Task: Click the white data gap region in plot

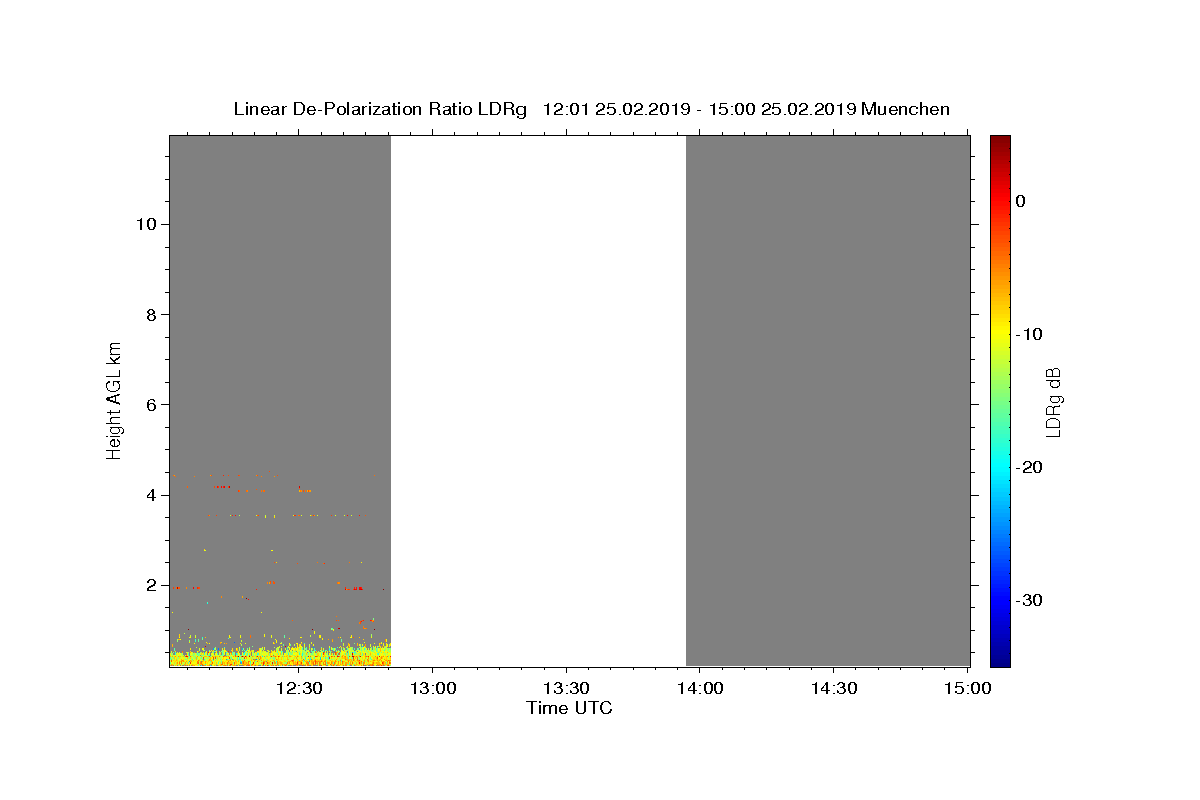Action: coord(538,400)
